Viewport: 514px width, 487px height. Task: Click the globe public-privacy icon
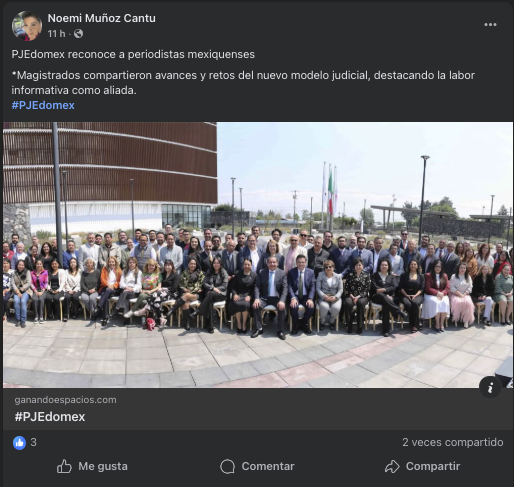click(78, 34)
